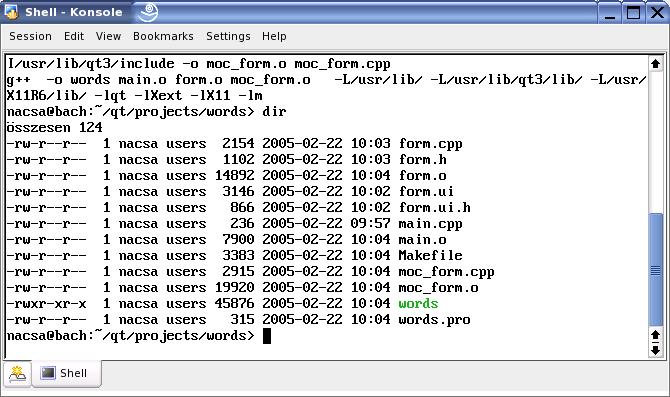Click the KDE swirl icon in the title bar
The height and width of the screenshot is (397, 670).
point(147,12)
